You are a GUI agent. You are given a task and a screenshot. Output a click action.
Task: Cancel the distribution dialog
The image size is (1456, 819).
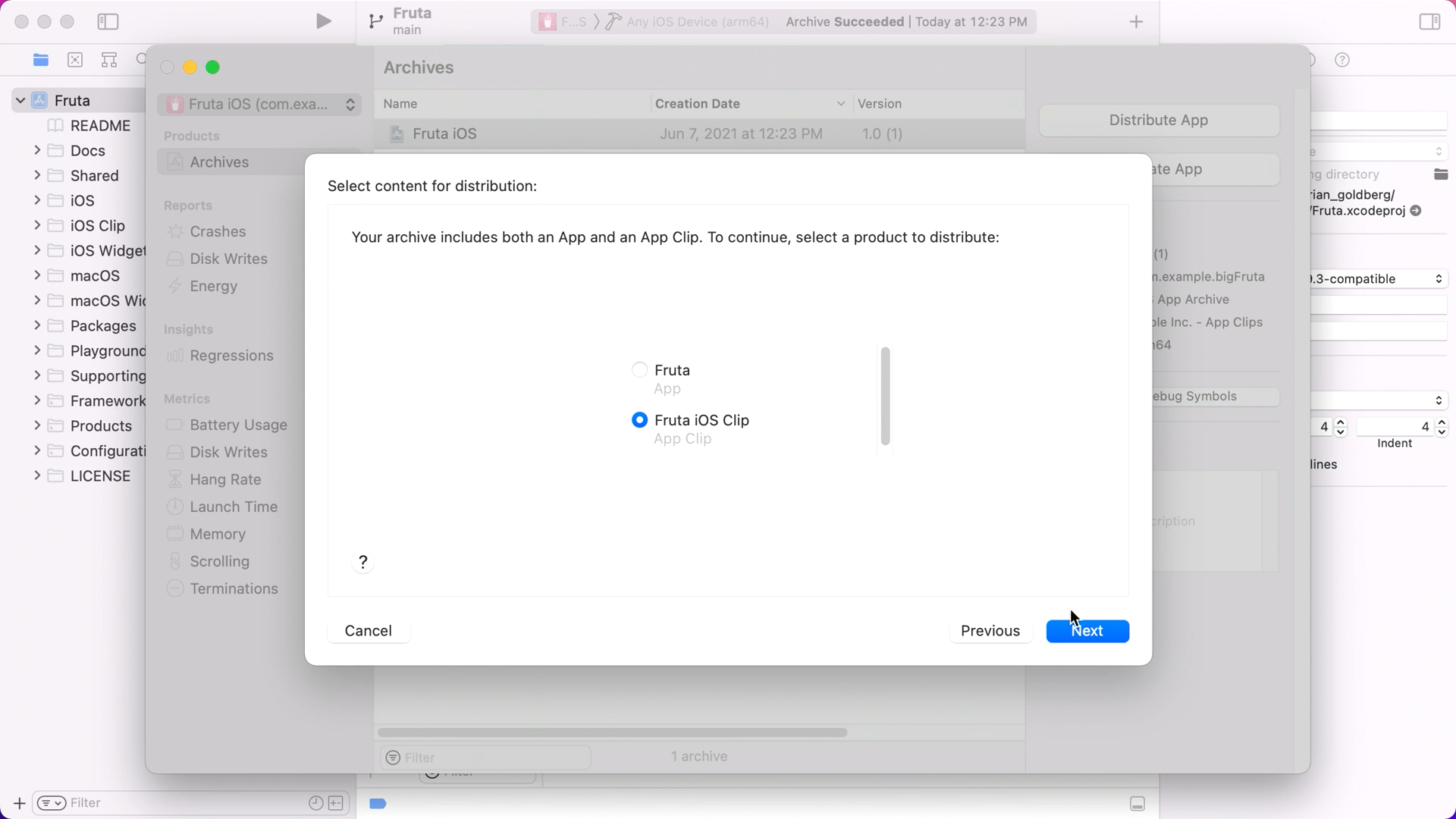click(369, 631)
